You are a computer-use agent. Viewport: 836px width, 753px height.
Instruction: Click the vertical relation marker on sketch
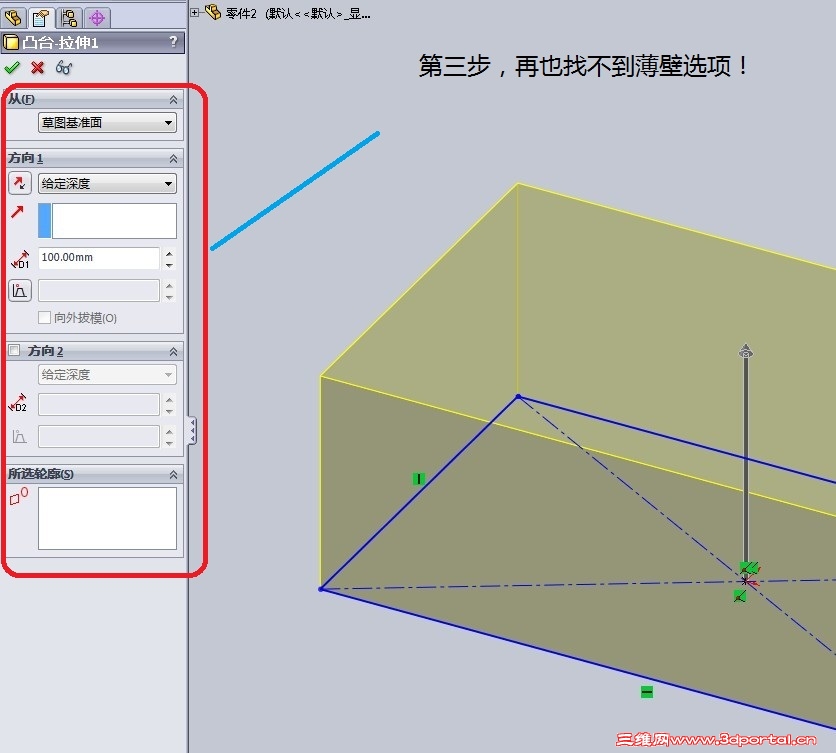(419, 479)
